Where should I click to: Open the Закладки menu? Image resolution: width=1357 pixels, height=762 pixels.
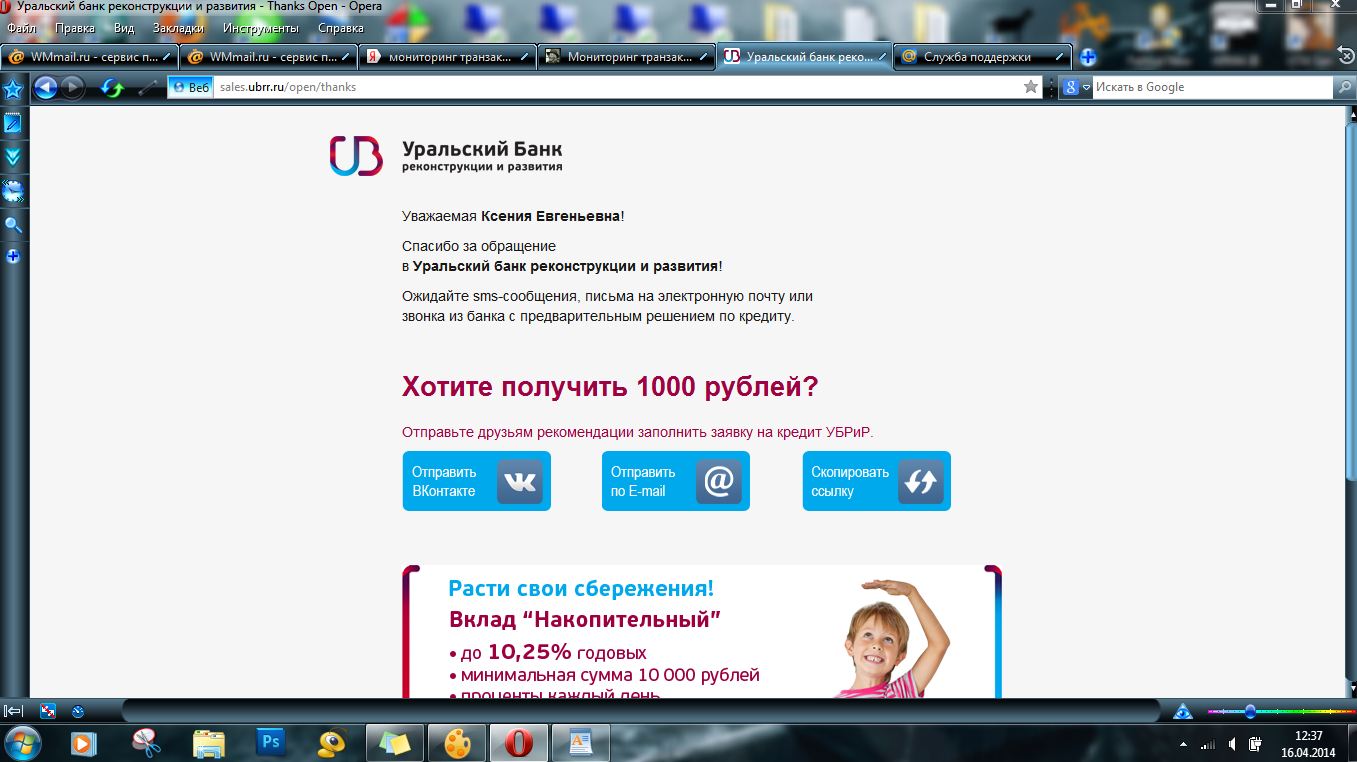click(x=178, y=28)
